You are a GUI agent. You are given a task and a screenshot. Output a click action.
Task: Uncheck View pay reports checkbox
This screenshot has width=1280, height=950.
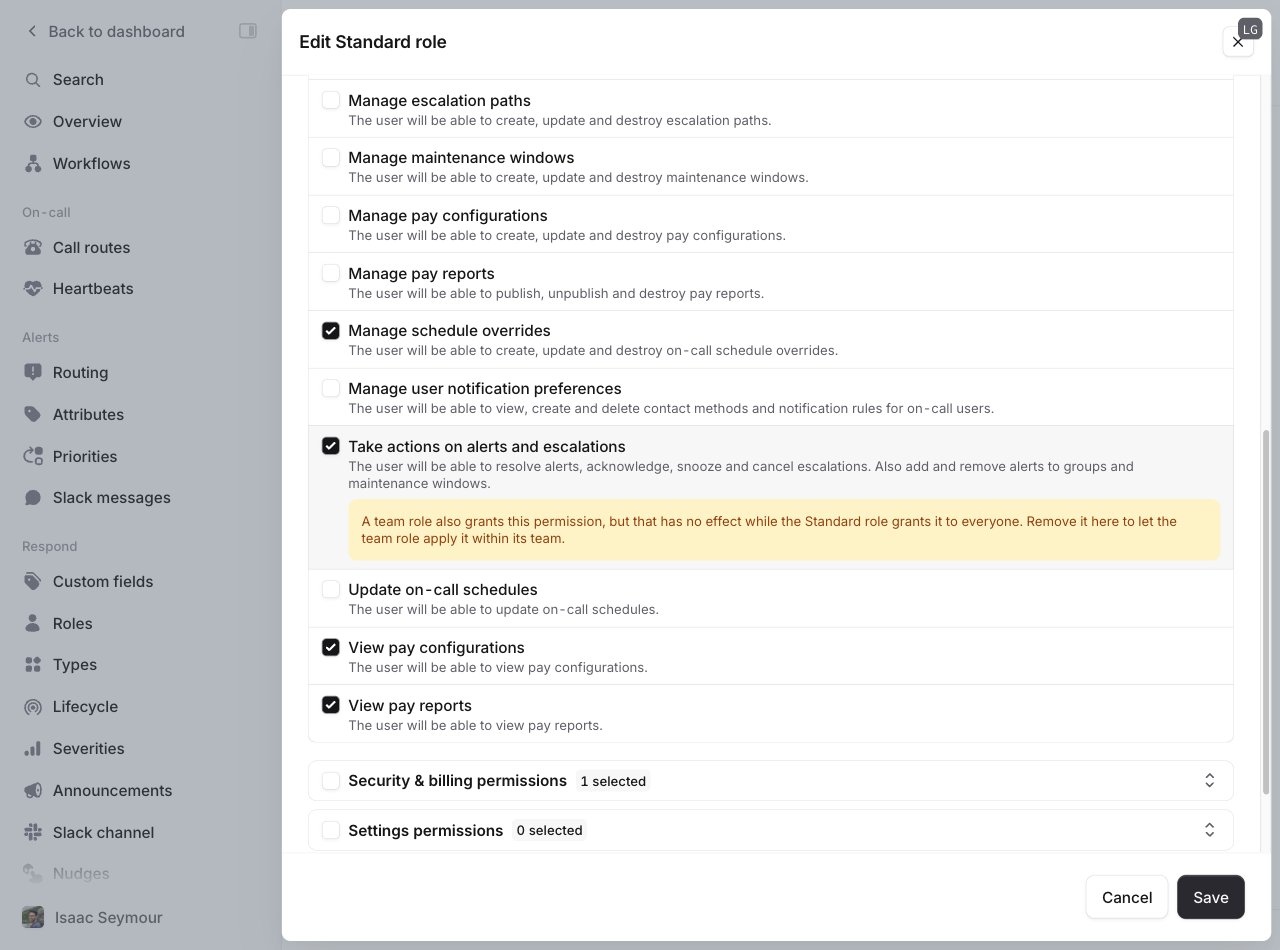(x=331, y=706)
